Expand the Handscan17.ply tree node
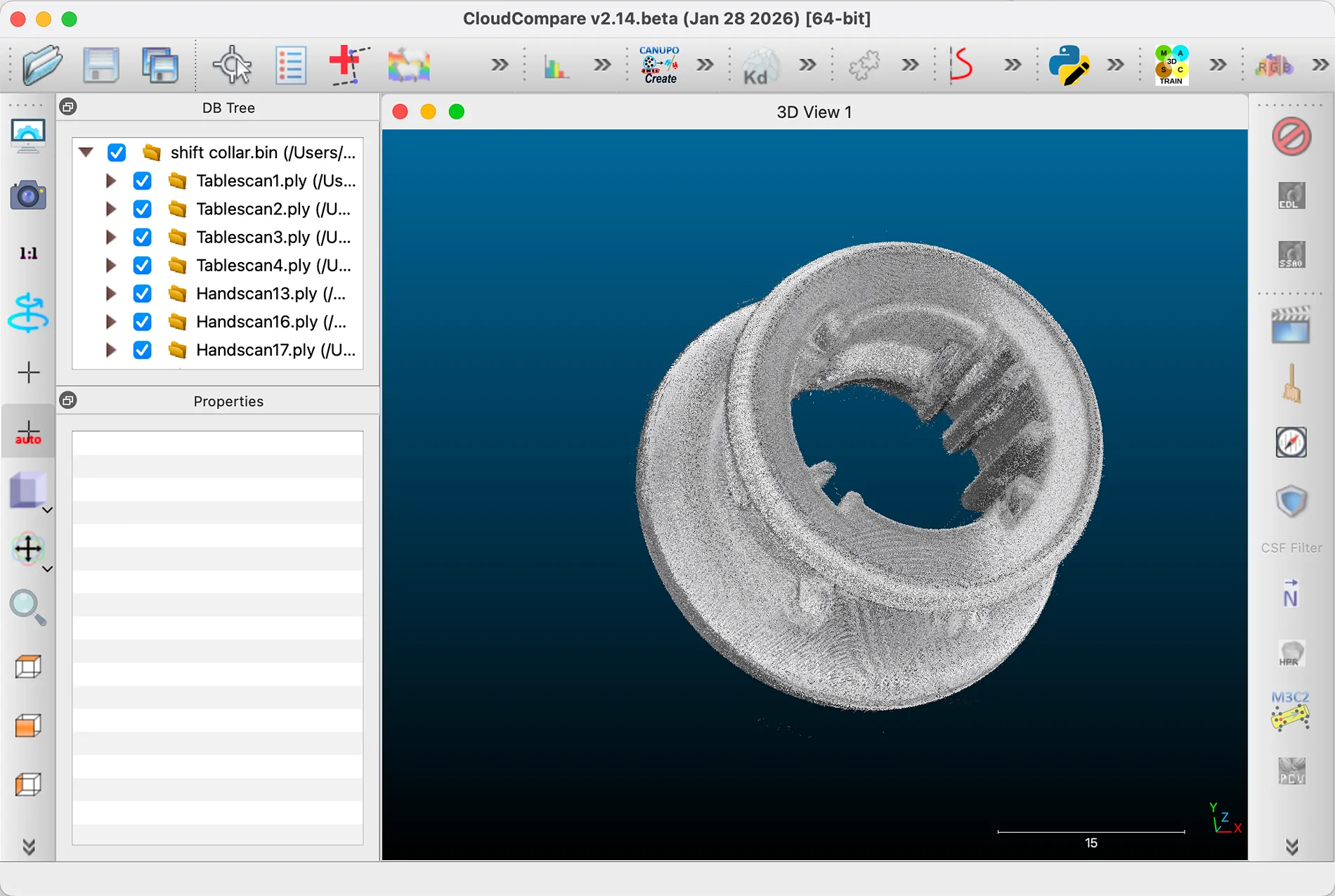1335x896 pixels. (110, 350)
